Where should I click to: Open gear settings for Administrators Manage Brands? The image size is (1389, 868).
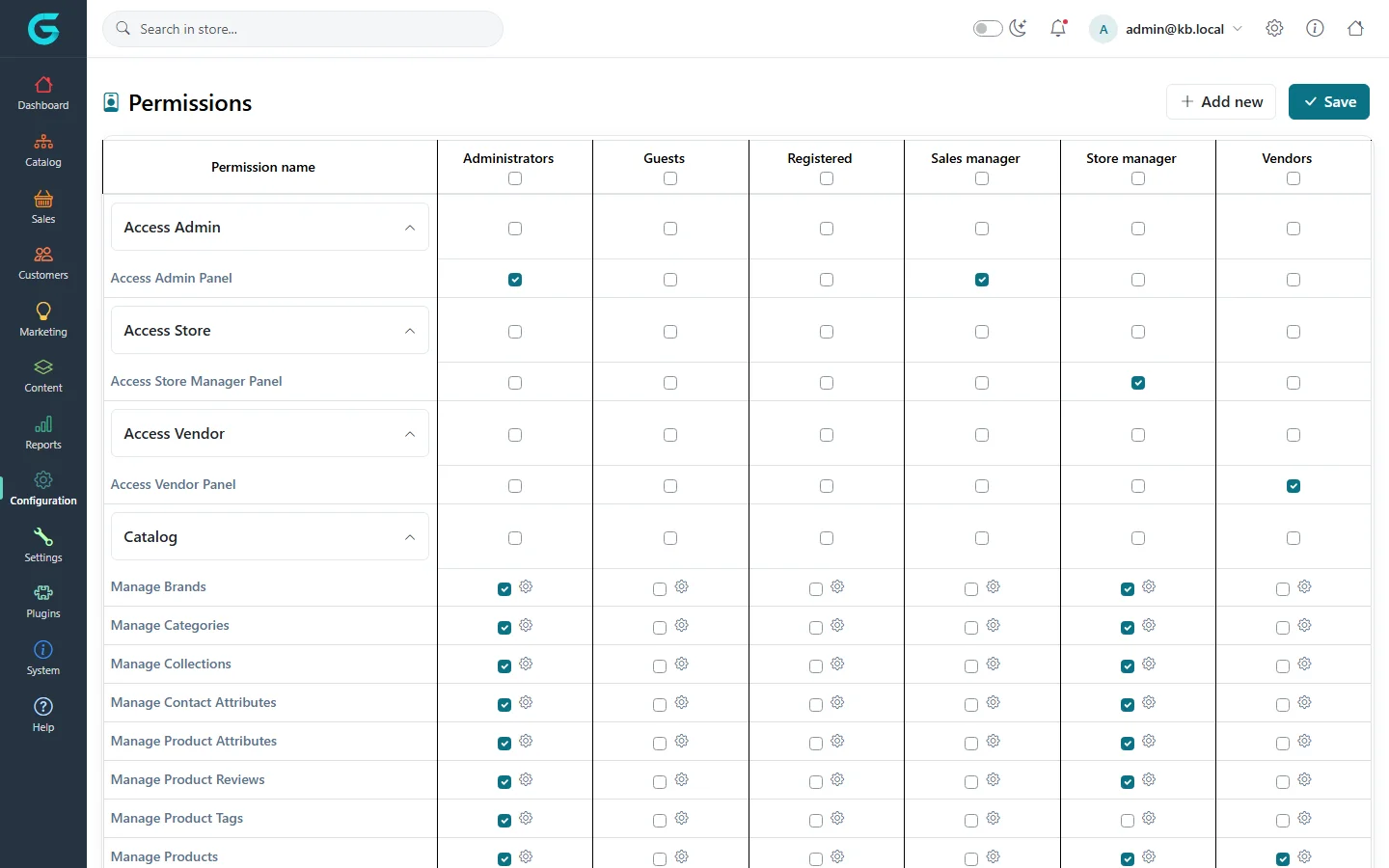pos(526,586)
